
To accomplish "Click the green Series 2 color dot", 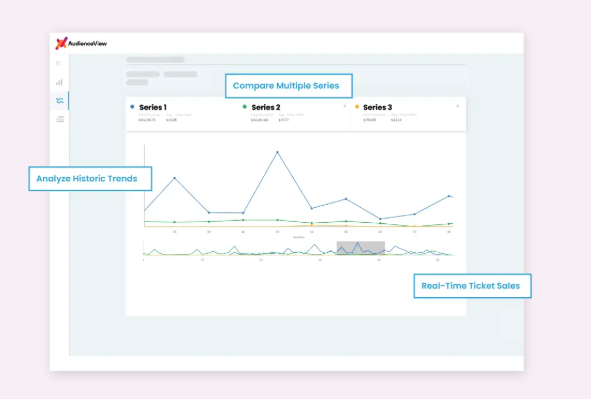I will pyautogui.click(x=245, y=107).
